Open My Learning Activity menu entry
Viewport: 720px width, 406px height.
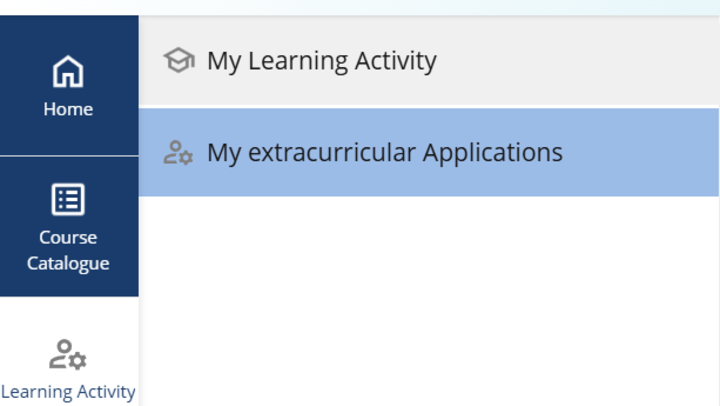(321, 61)
